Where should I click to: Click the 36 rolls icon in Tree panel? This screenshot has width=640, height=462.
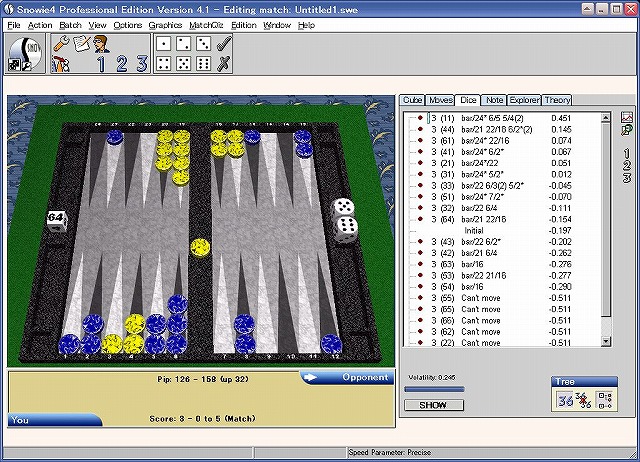tap(565, 400)
